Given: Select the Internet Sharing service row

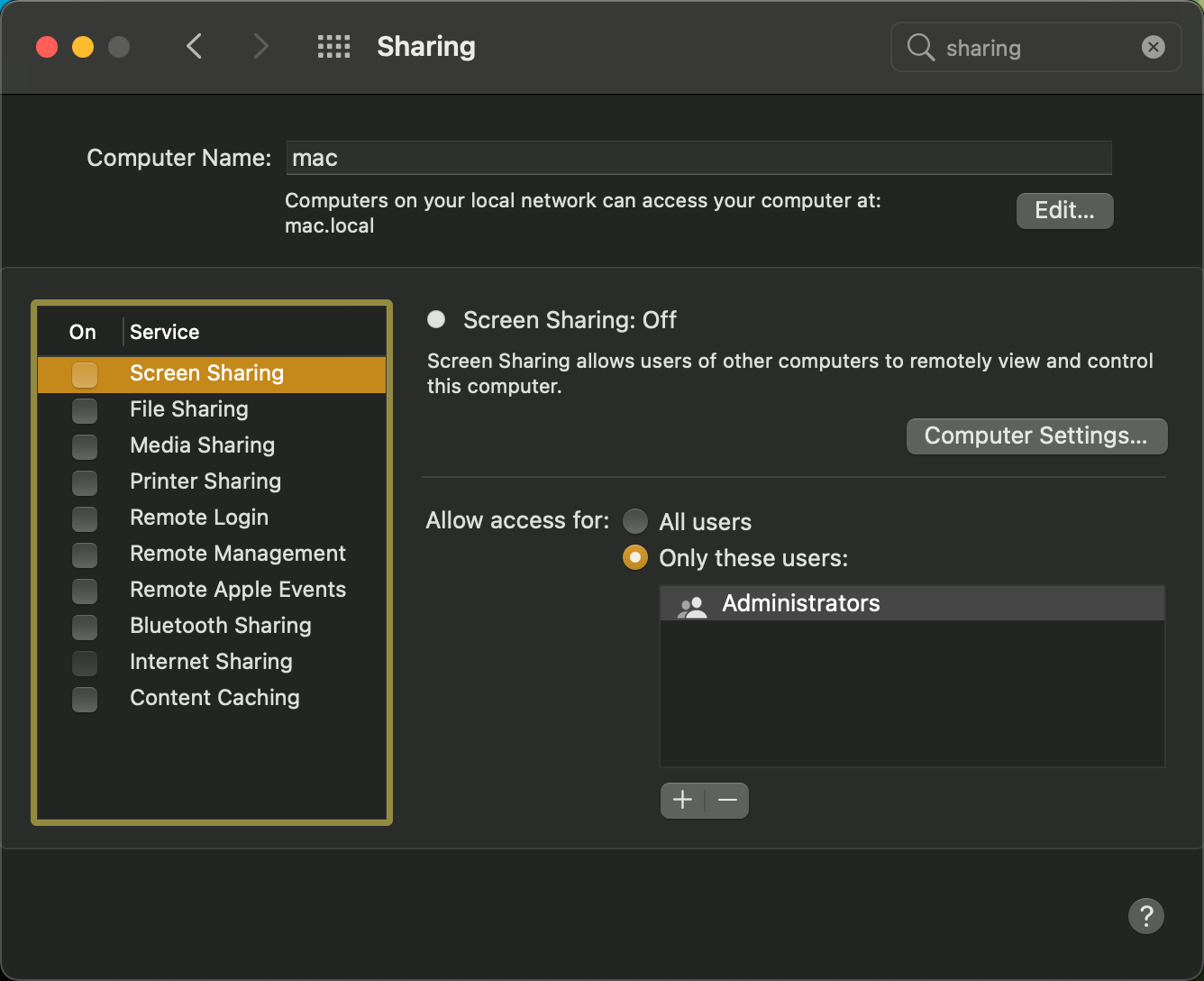Looking at the screenshot, I should 212,663.
